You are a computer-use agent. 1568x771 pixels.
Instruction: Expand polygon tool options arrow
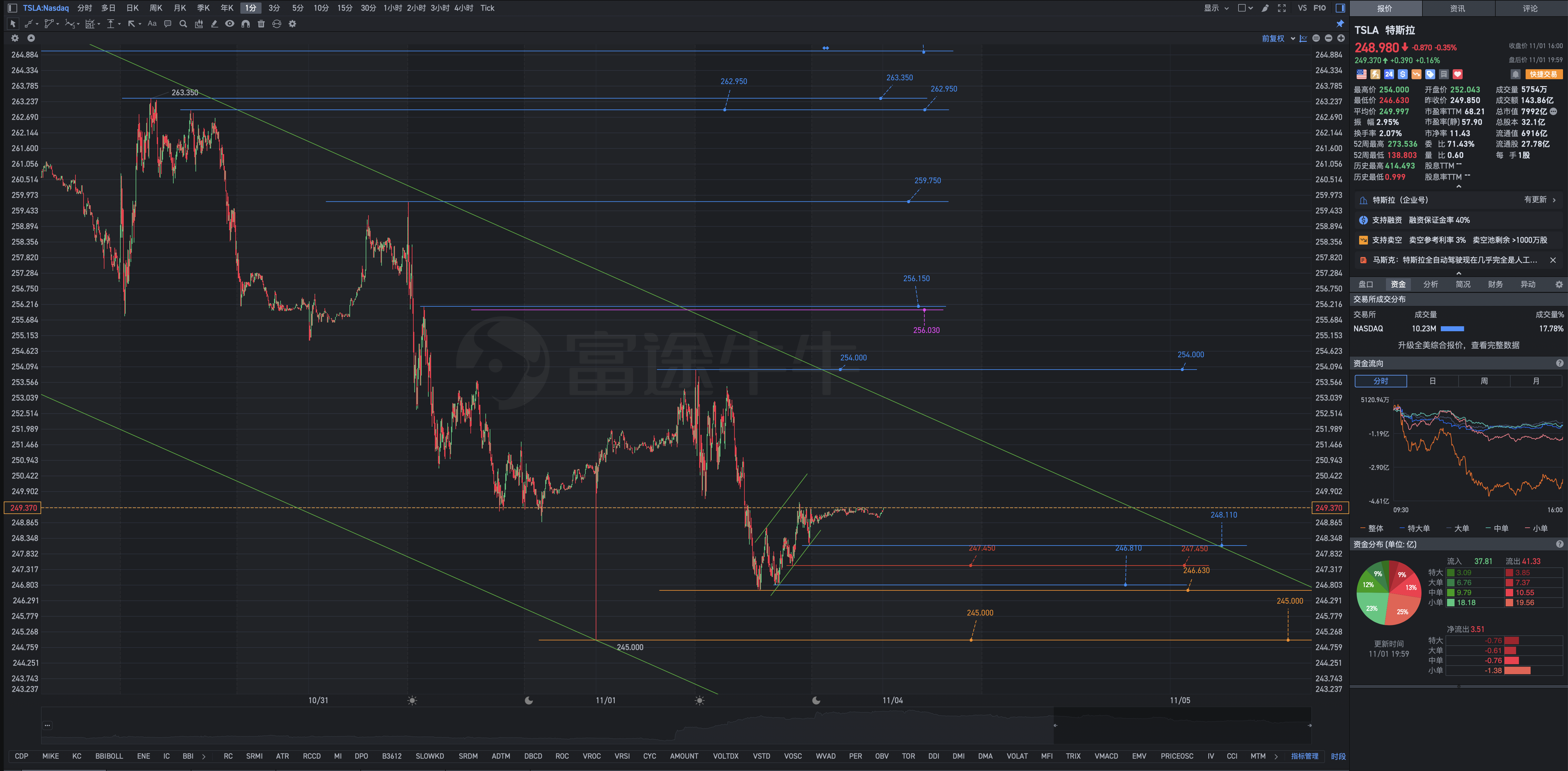58,24
